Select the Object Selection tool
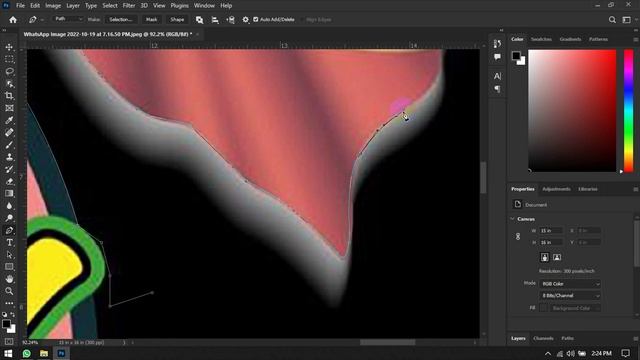Screen dimensions: 640x360 coord(9,84)
